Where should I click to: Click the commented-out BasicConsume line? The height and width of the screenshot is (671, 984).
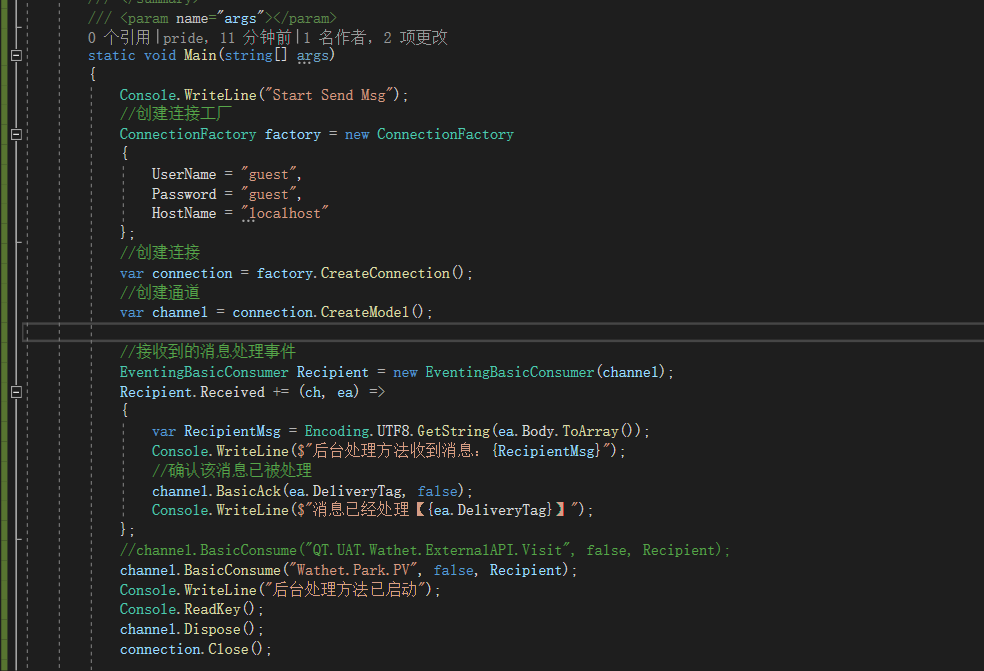425,550
